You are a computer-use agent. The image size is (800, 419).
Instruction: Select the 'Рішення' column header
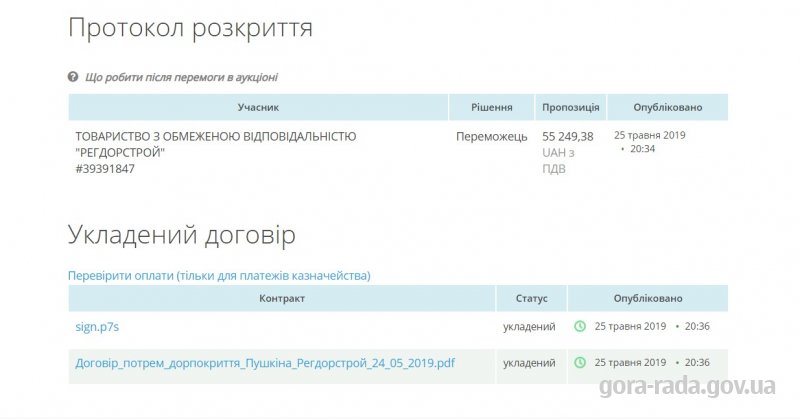click(x=491, y=107)
